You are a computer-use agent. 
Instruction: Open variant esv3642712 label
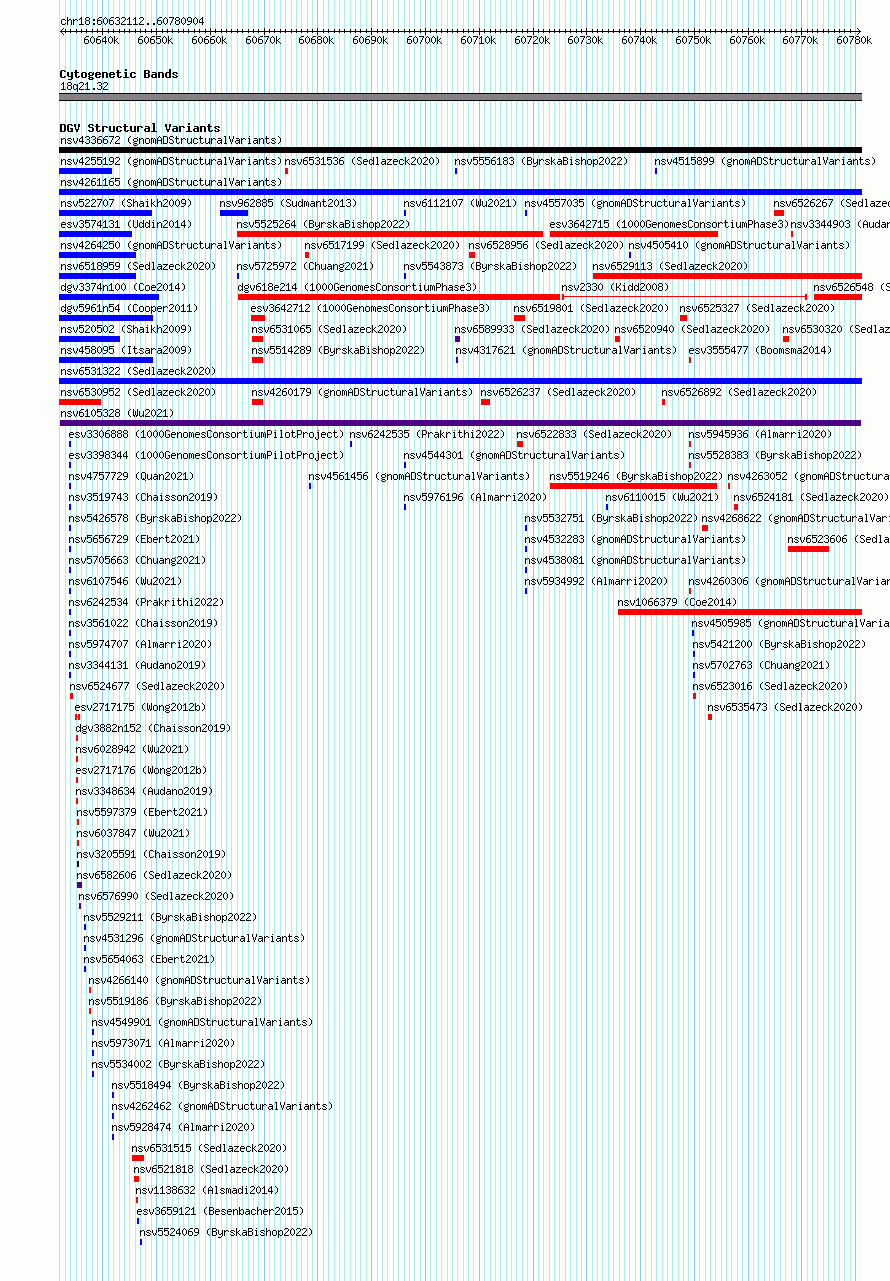[370, 308]
